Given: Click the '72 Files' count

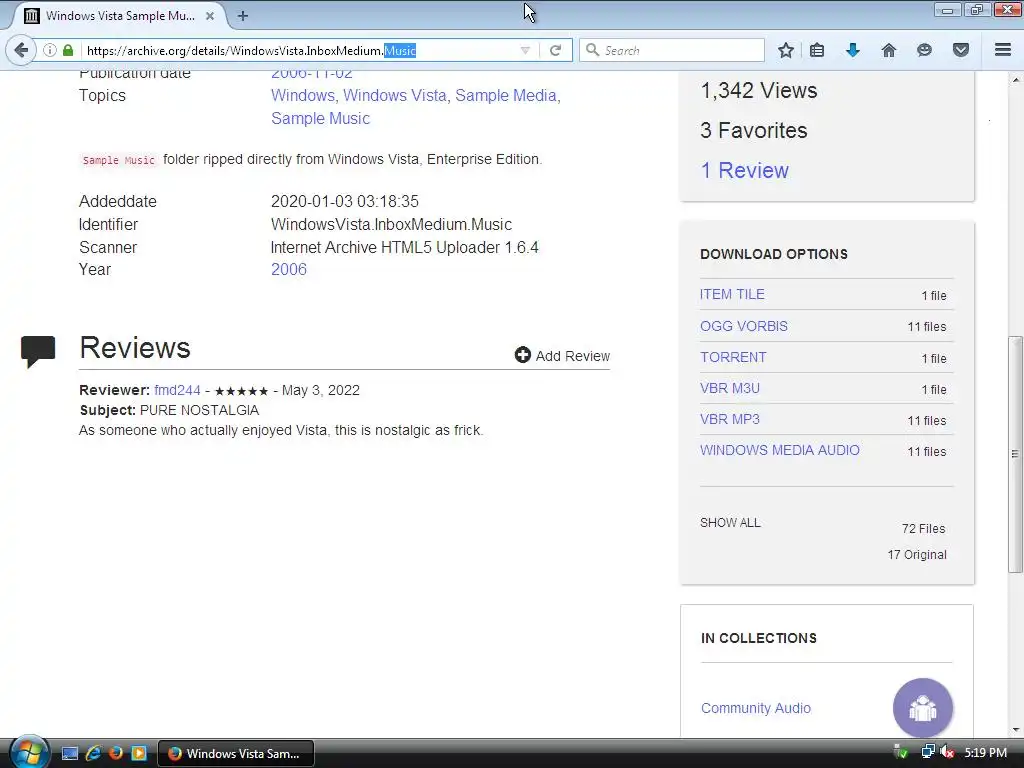Looking at the screenshot, I should [923, 528].
